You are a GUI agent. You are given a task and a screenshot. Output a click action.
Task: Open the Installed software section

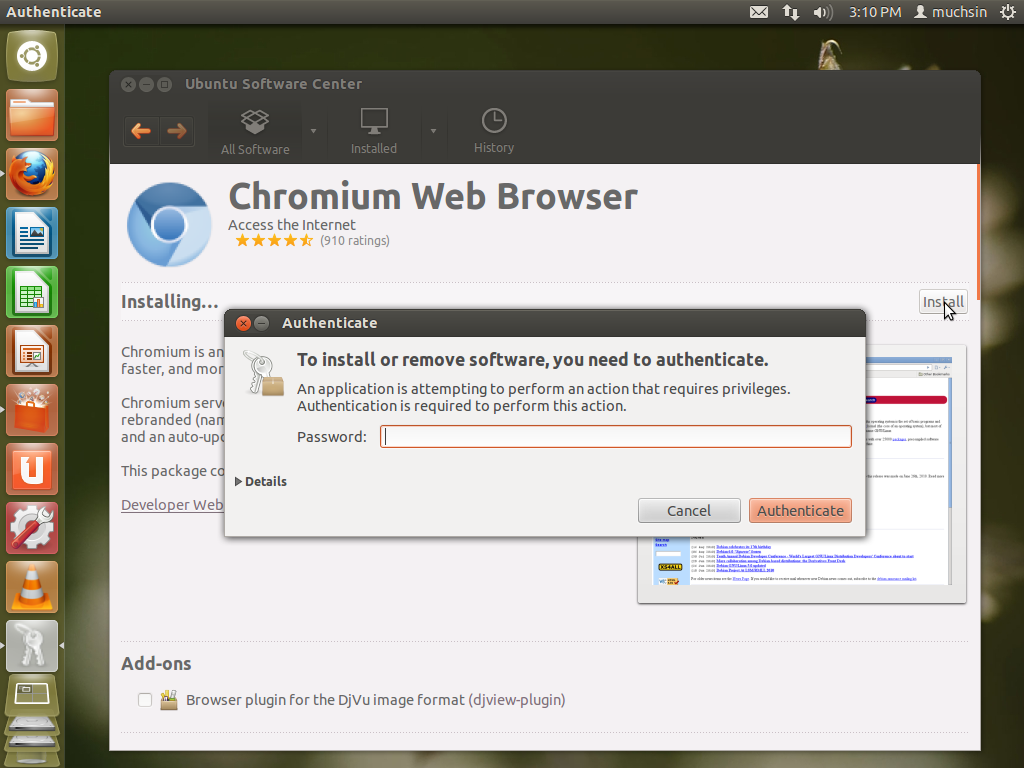pos(374,133)
